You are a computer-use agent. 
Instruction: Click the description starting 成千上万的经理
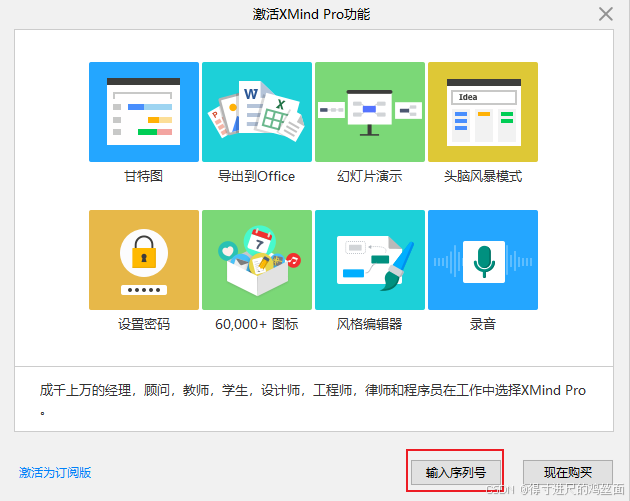pos(313,399)
